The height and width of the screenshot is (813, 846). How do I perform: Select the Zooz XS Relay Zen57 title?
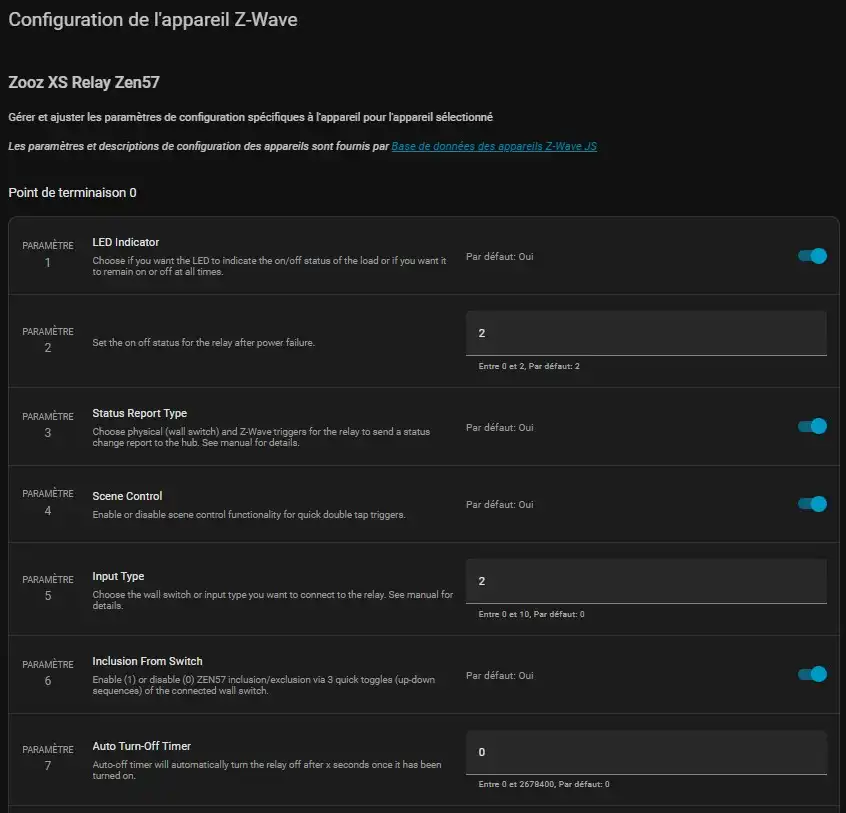[x=84, y=83]
